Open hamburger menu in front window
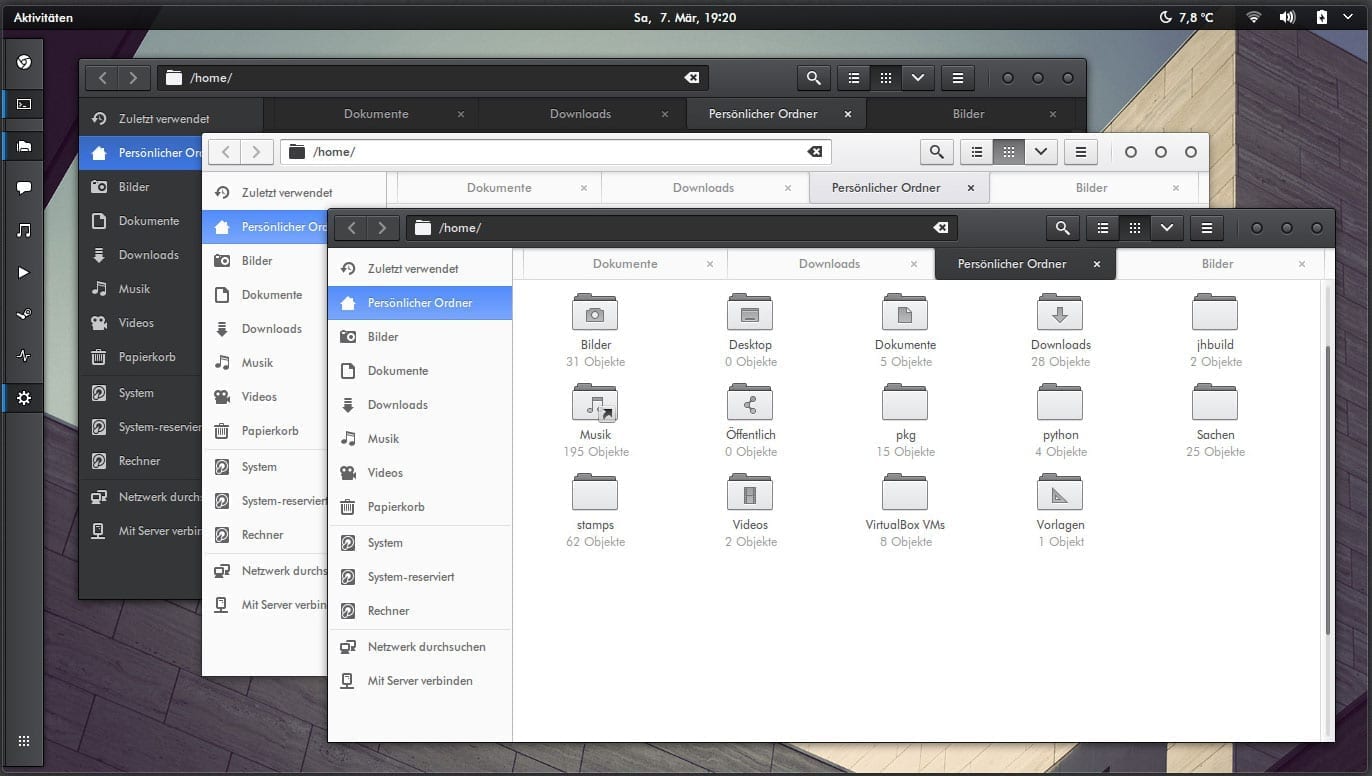 (x=1207, y=228)
